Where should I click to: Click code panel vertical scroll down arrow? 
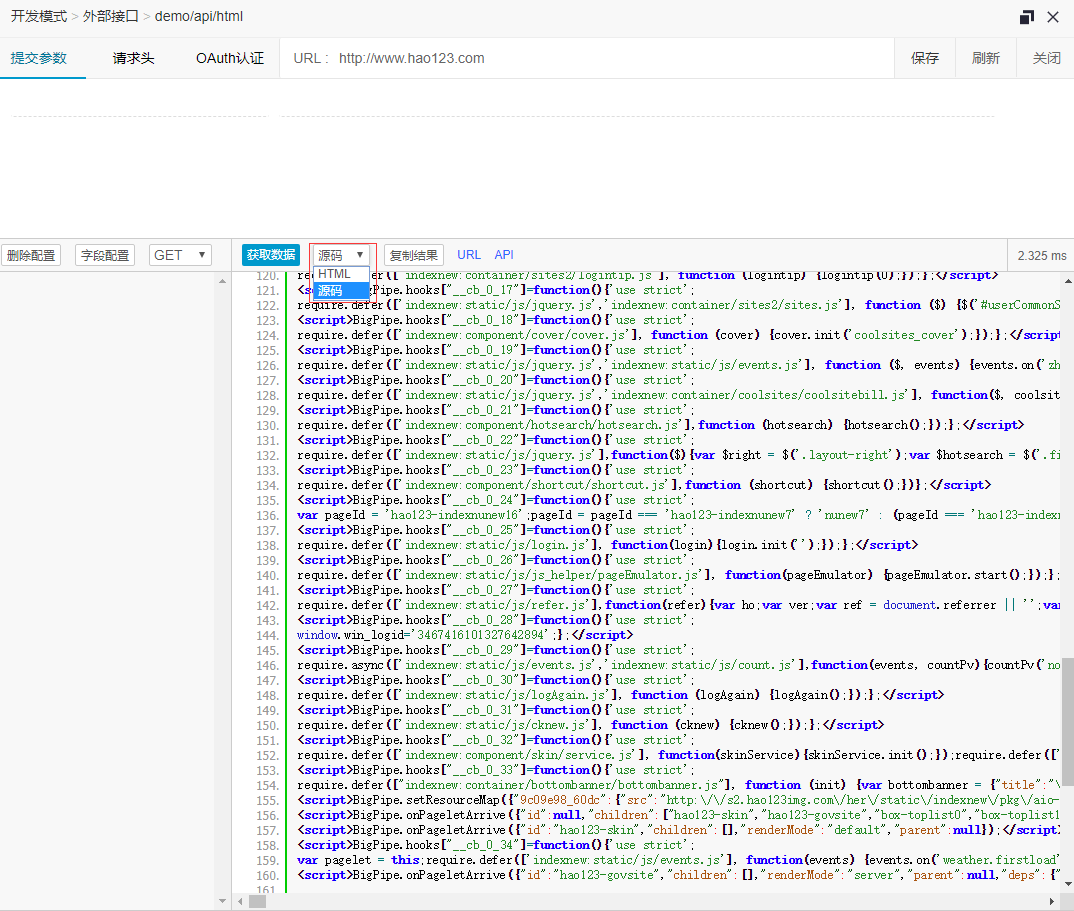click(x=1068, y=885)
